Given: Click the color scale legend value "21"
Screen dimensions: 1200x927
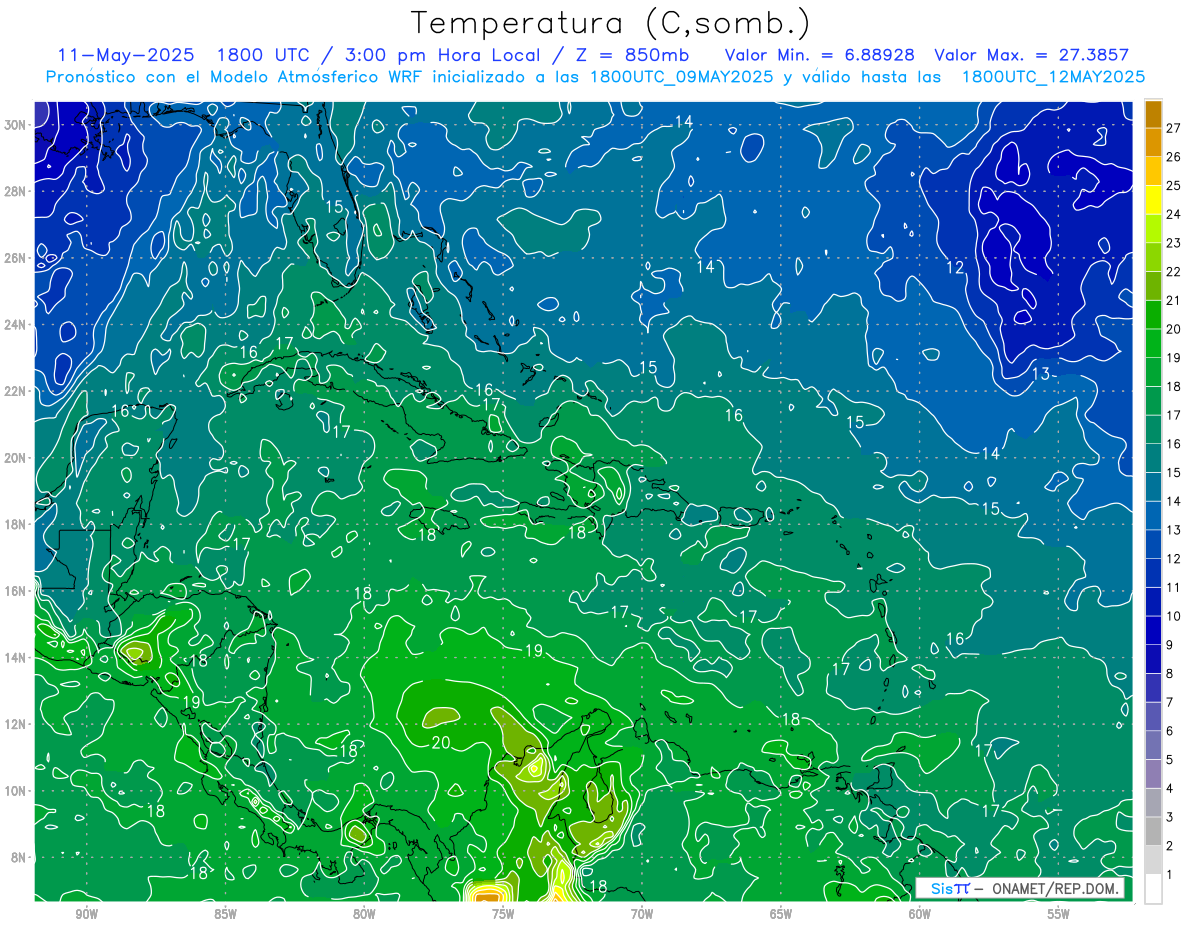Looking at the screenshot, I should coord(1173,300).
